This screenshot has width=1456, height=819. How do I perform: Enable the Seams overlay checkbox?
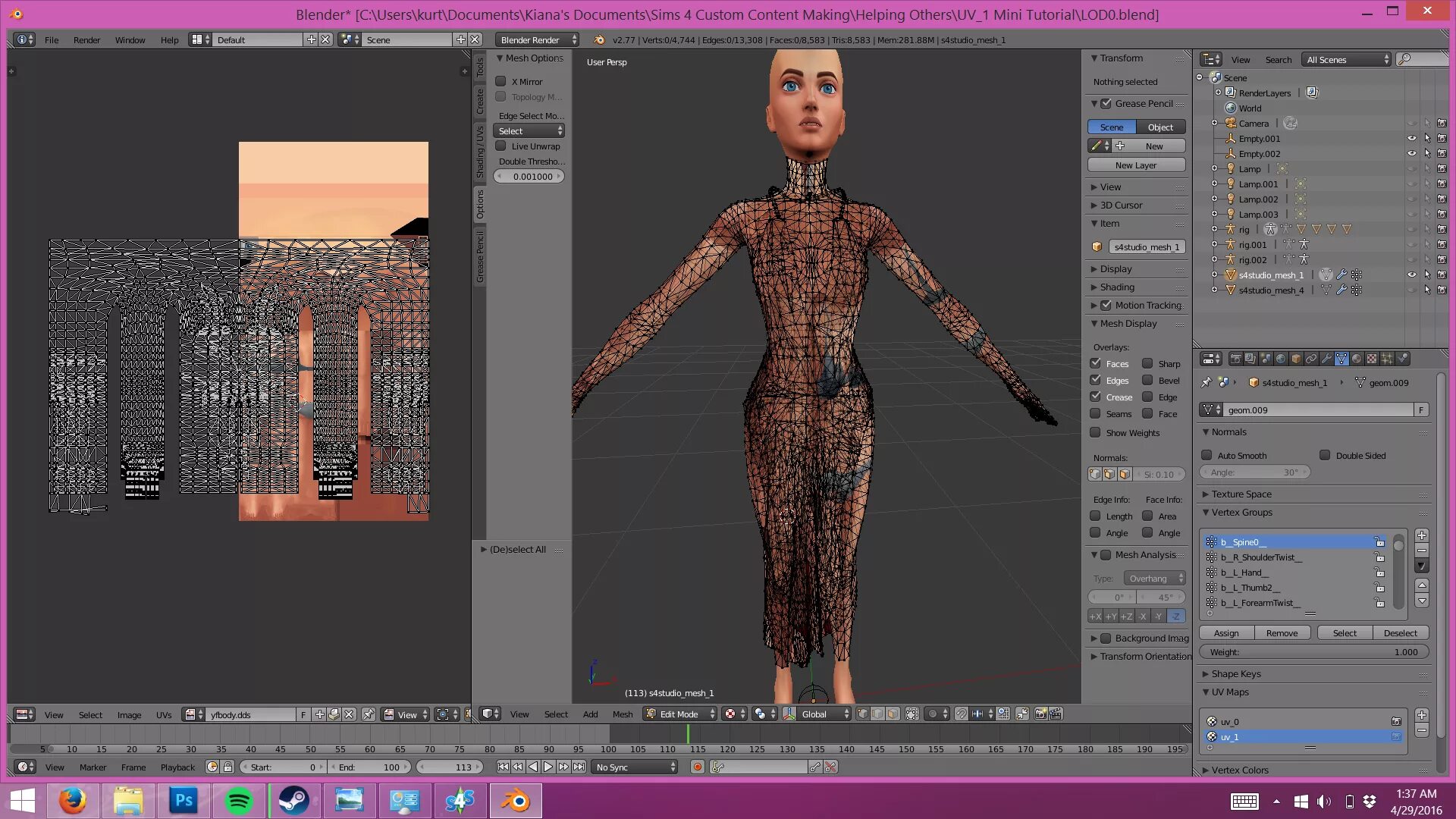click(1095, 413)
